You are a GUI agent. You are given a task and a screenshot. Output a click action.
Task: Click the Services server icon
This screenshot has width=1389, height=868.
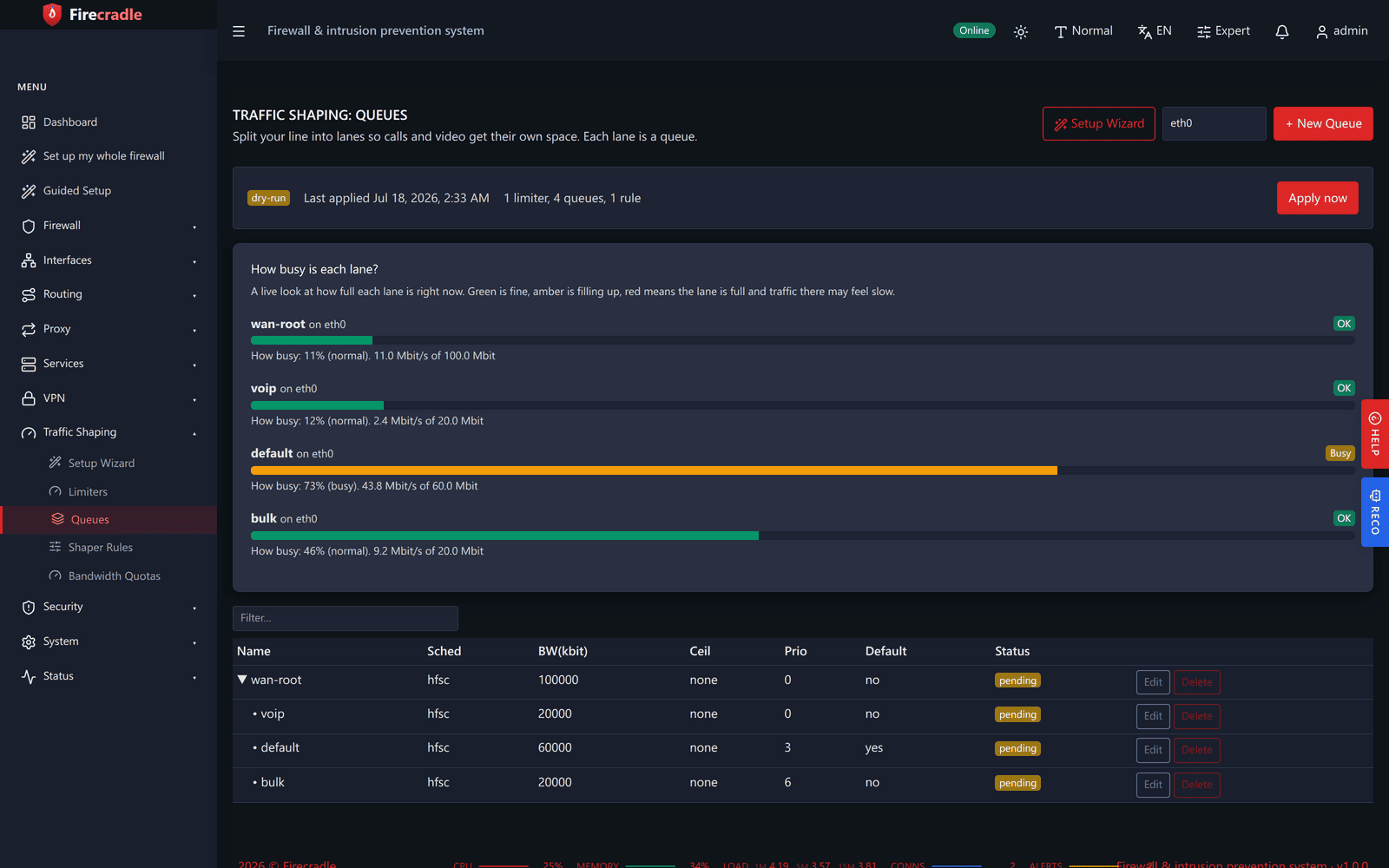[x=29, y=364]
